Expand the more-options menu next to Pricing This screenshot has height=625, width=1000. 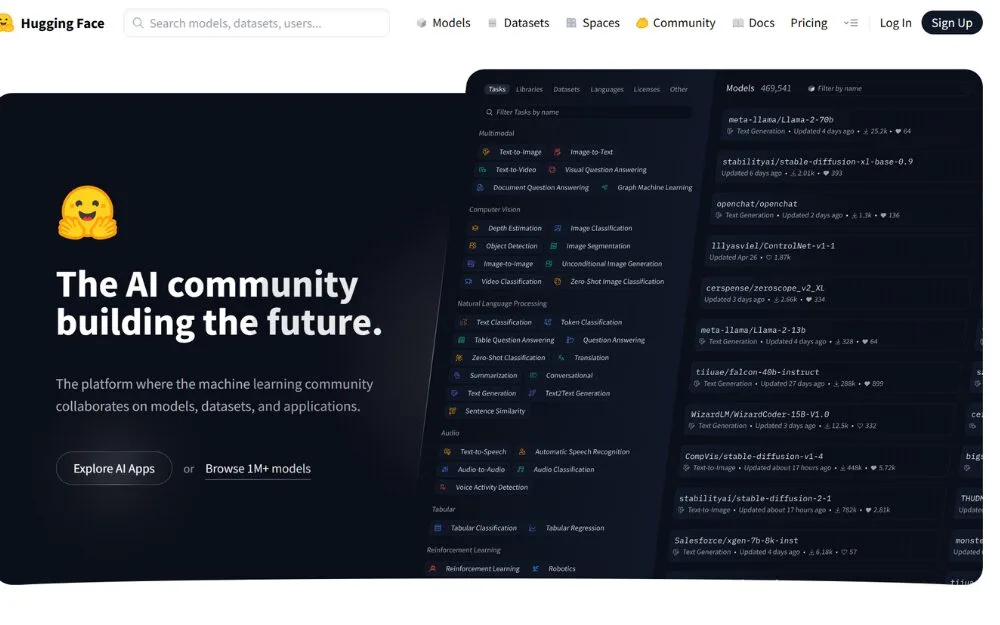pyautogui.click(x=851, y=23)
